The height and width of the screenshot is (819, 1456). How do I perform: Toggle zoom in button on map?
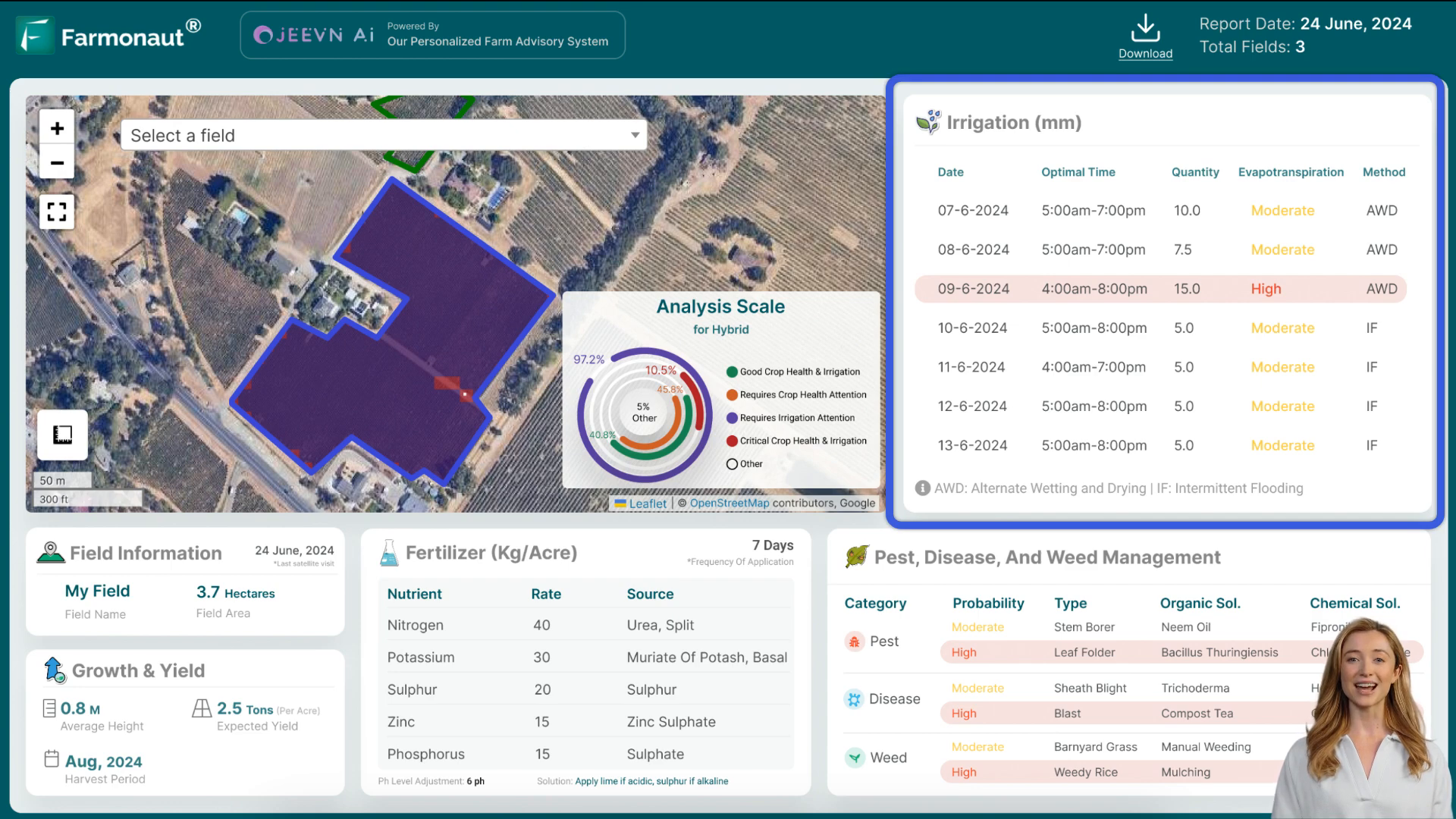57,128
